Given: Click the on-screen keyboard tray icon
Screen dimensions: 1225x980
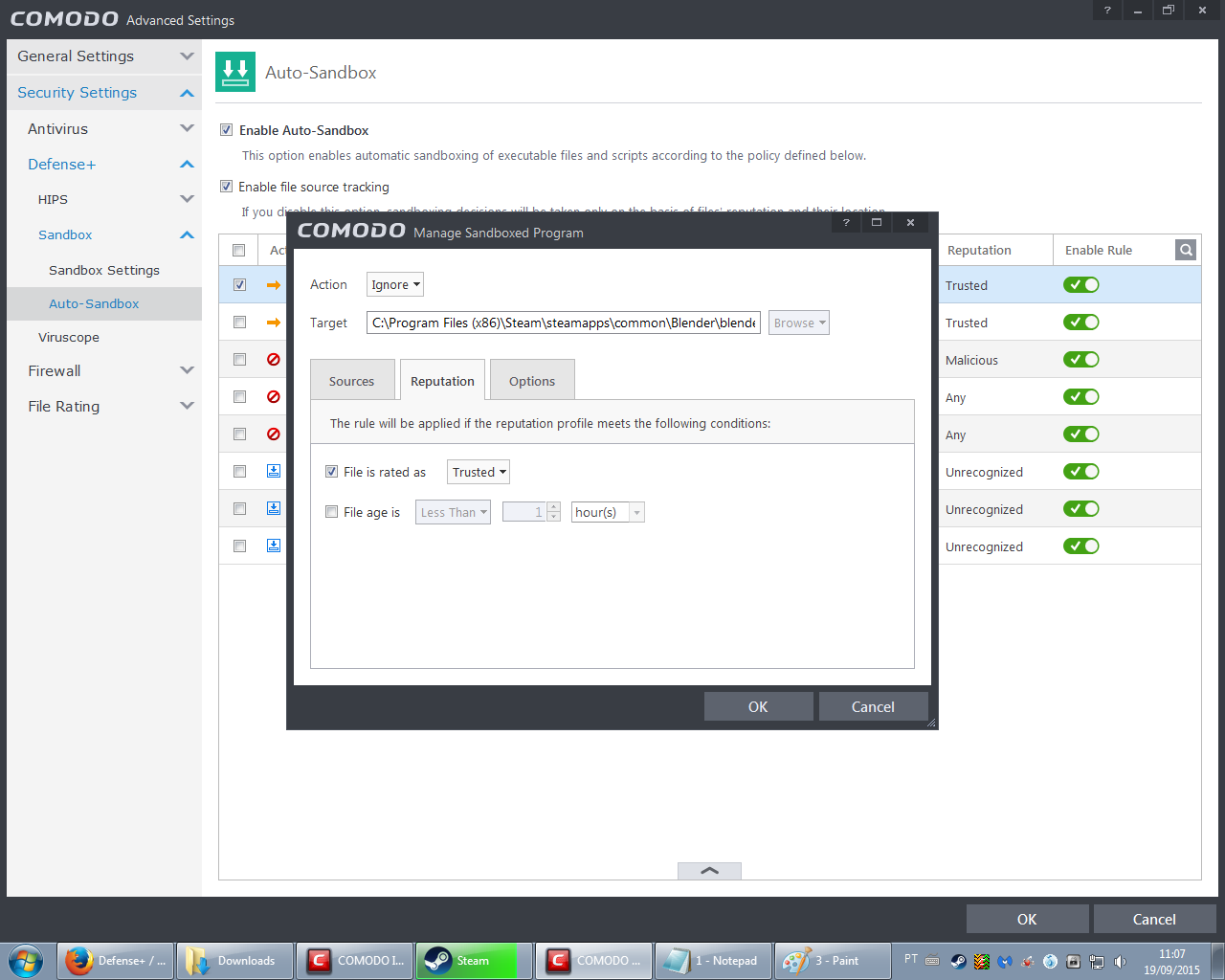Looking at the screenshot, I should tap(932, 960).
